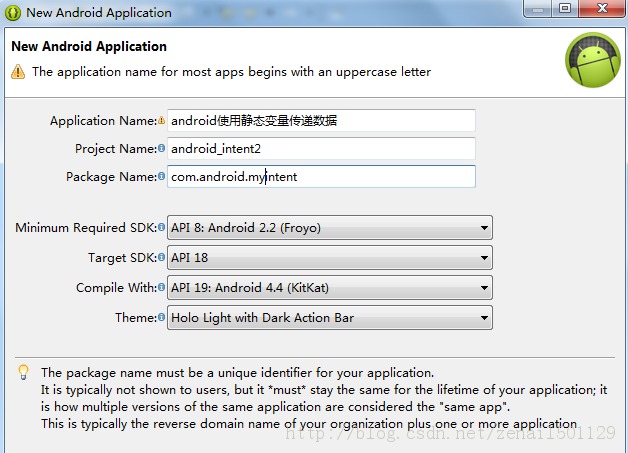Click the Android title bar window icon

(x=13, y=13)
